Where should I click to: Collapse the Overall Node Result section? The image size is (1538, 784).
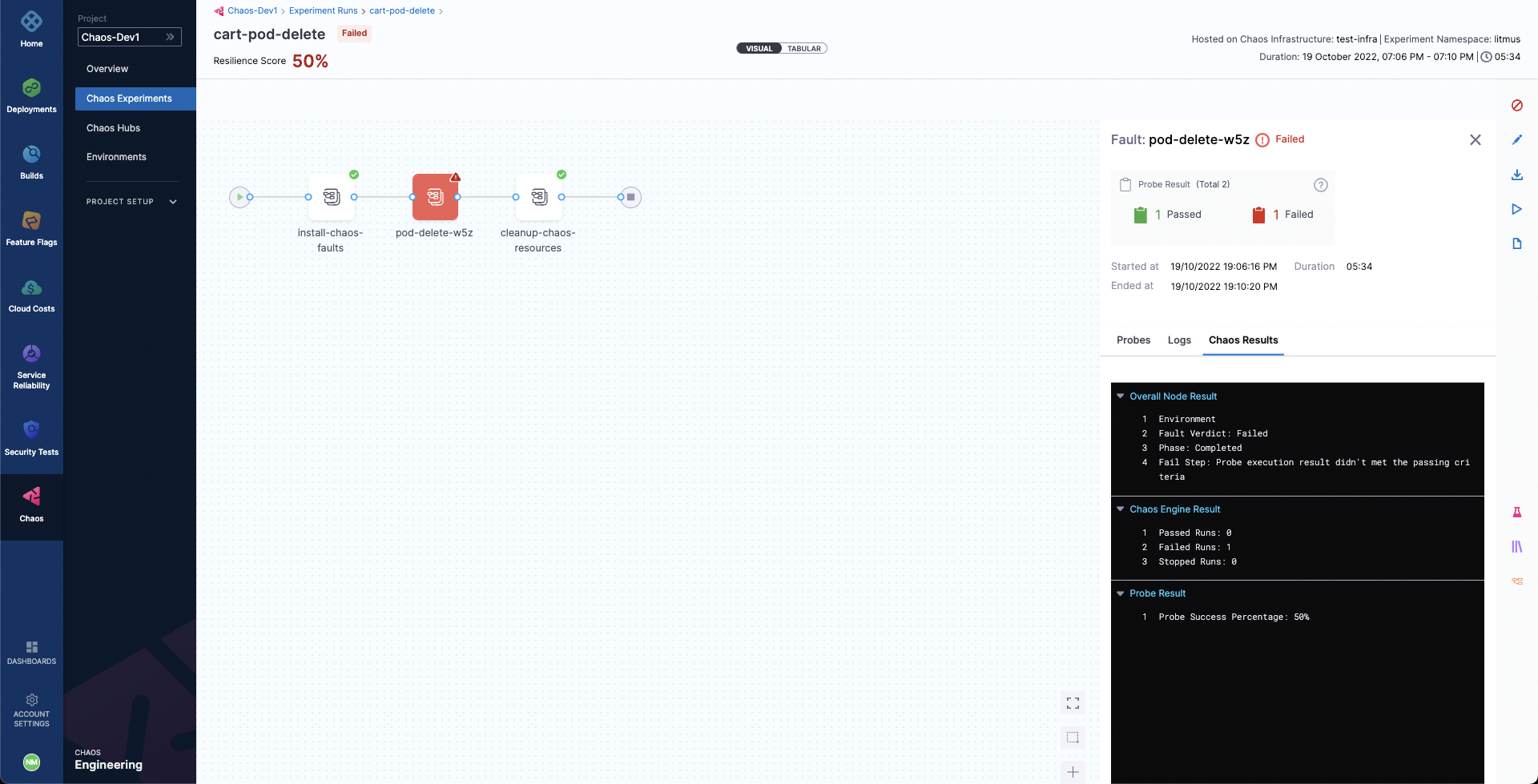1121,396
